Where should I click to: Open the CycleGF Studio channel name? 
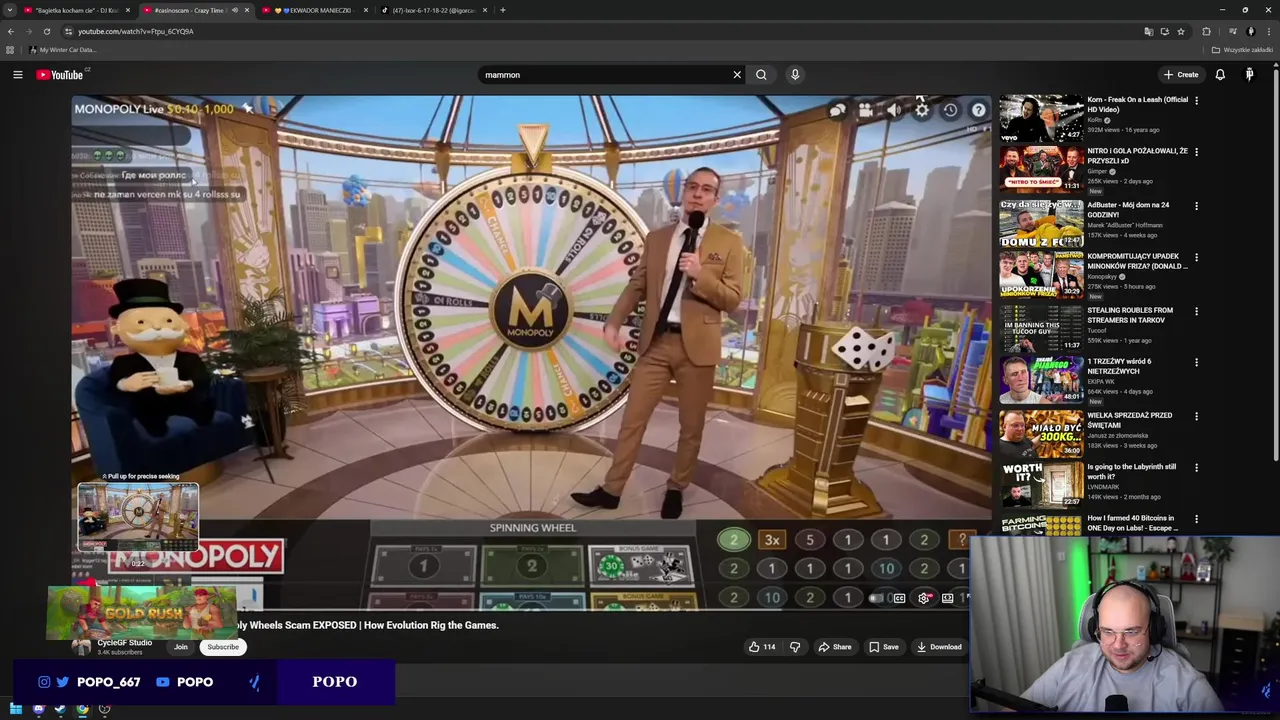pyautogui.click(x=125, y=643)
